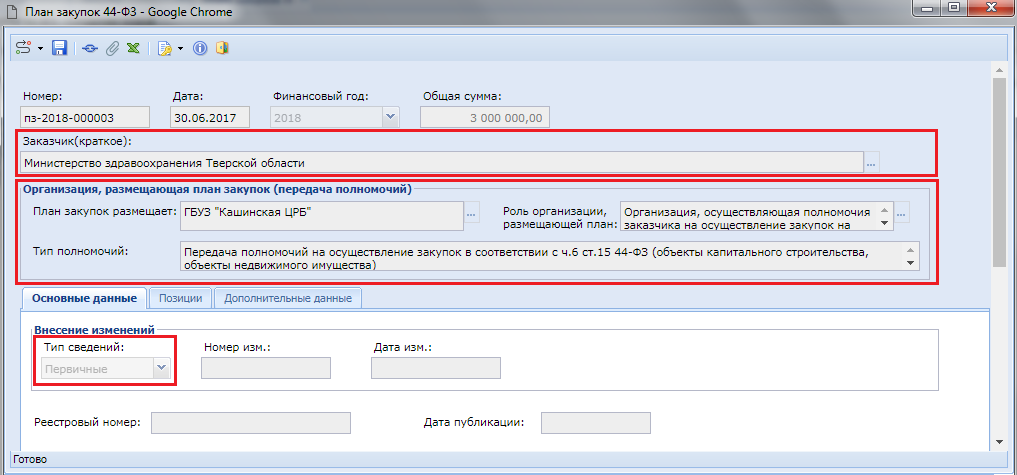This screenshot has width=1017, height=475.
Task: Open the Дополнительные данные tab
Action: tap(288, 298)
